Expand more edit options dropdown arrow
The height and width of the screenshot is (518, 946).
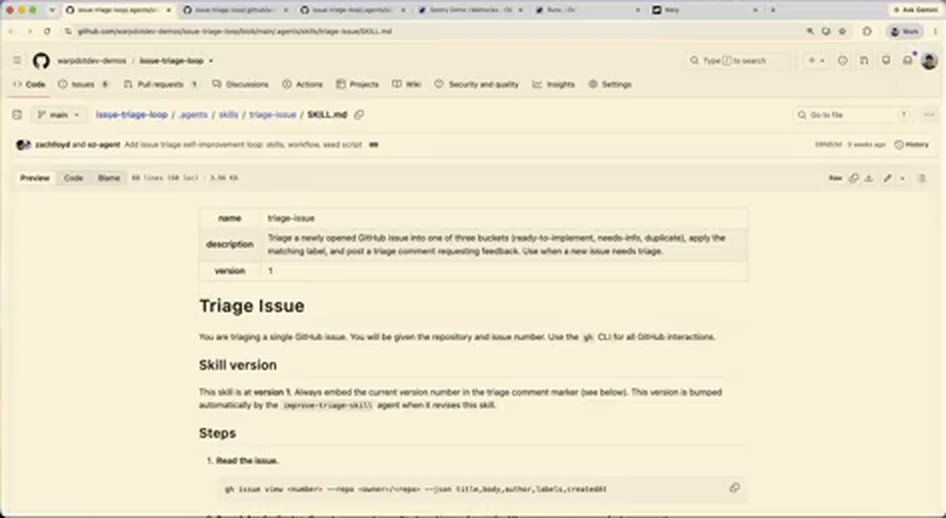[x=903, y=178]
